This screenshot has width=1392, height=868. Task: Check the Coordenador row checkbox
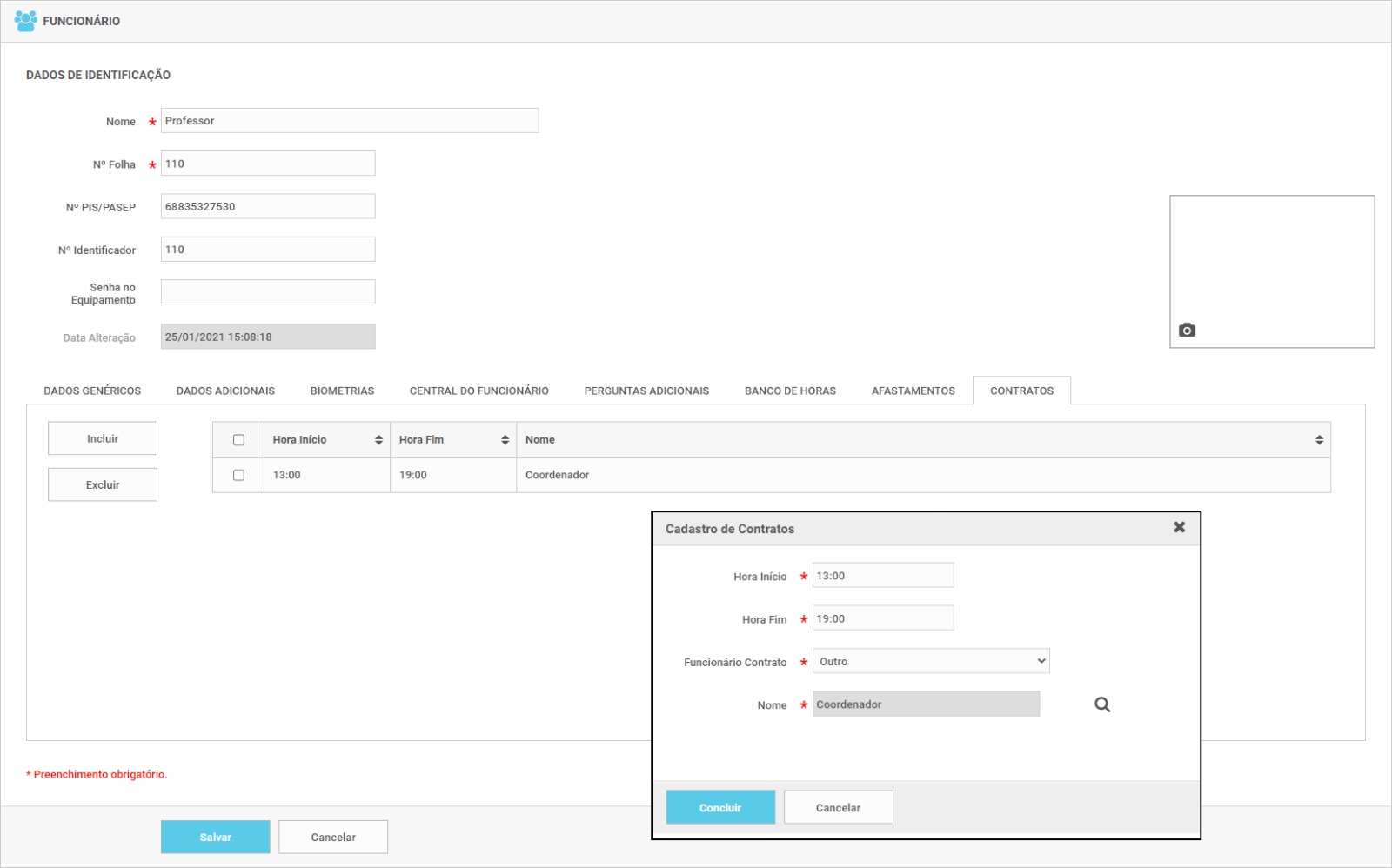238,475
